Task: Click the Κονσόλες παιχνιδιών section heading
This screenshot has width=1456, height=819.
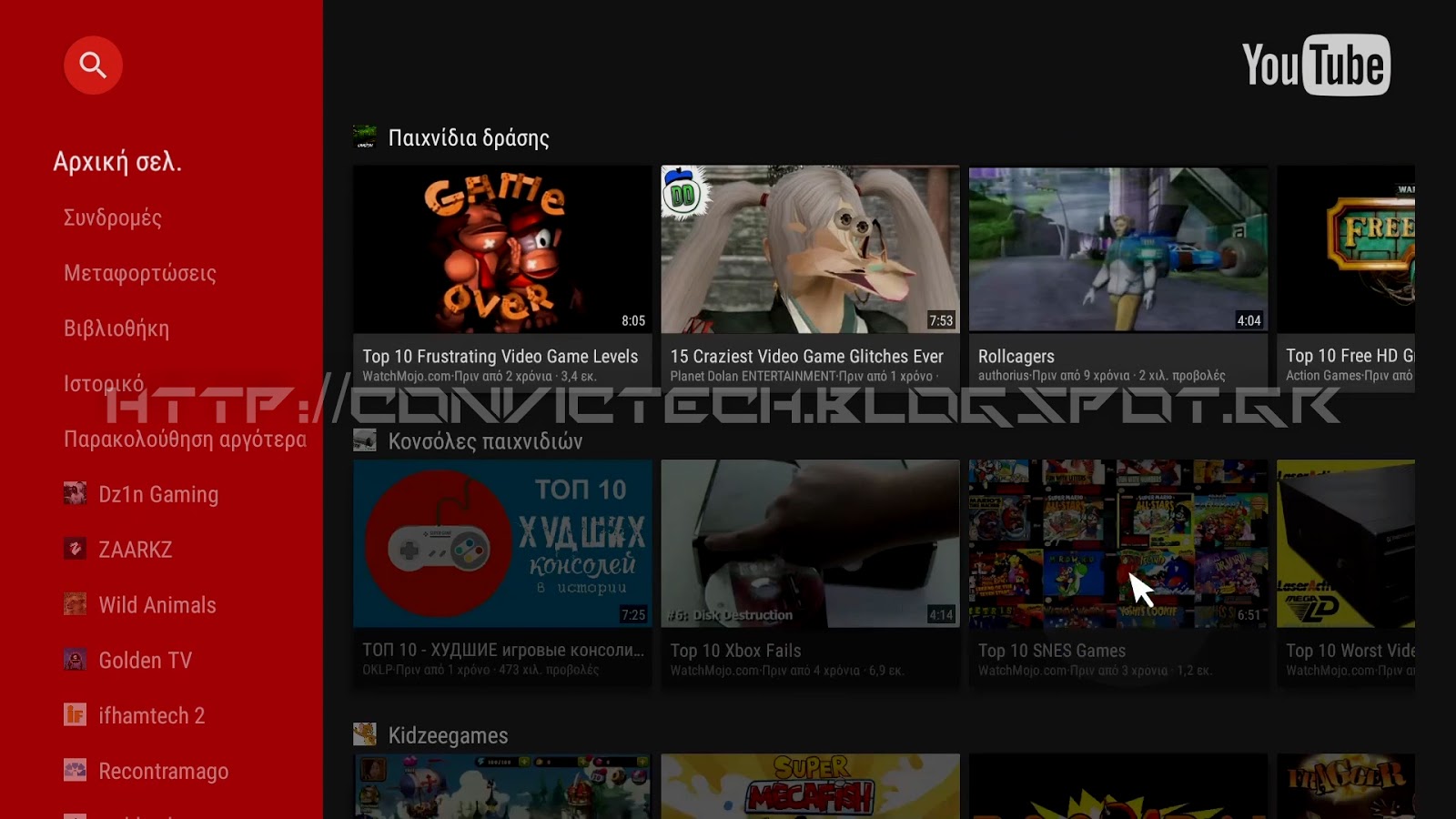Action: (x=485, y=442)
